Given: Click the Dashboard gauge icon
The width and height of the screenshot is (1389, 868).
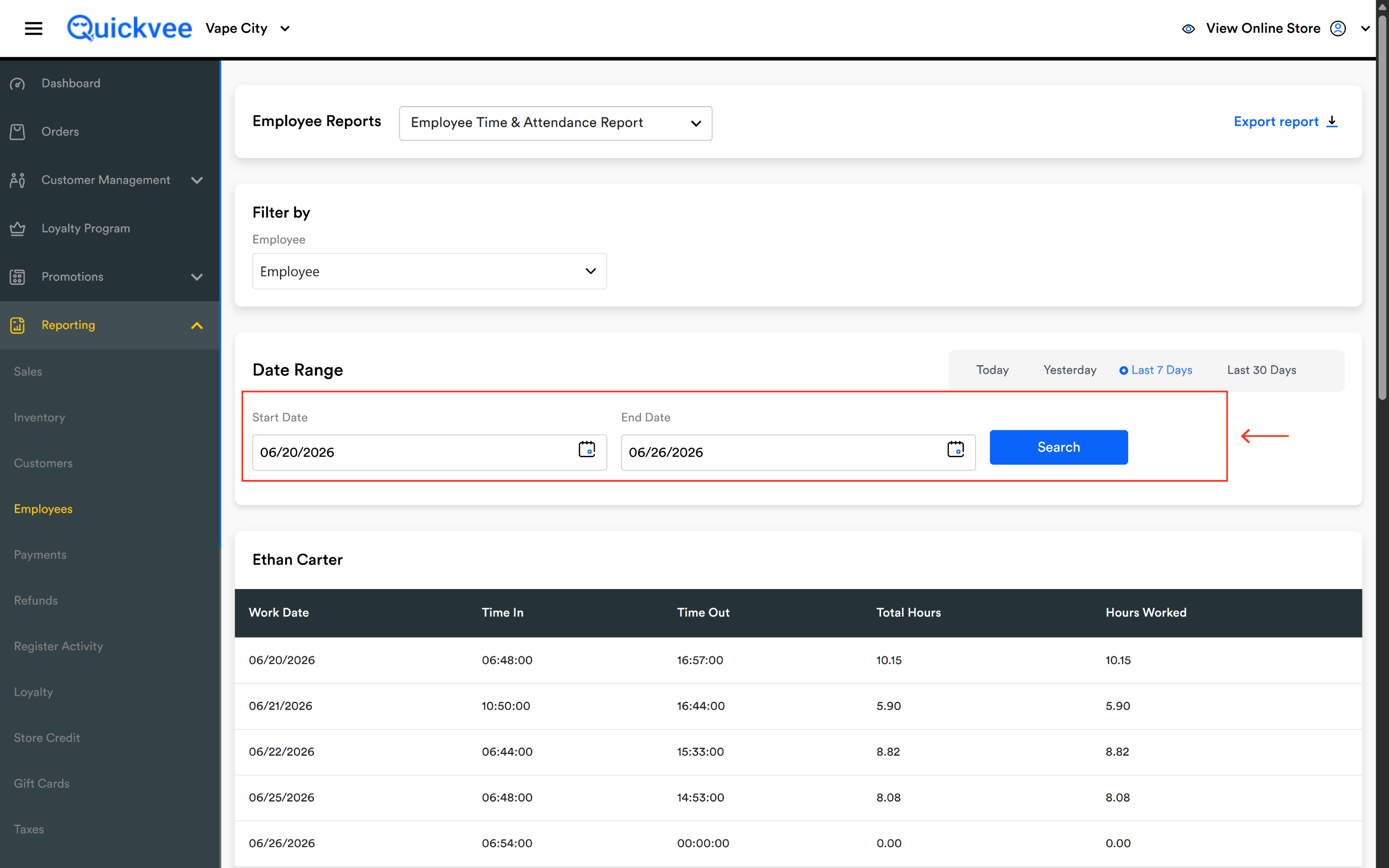Looking at the screenshot, I should point(17,84).
